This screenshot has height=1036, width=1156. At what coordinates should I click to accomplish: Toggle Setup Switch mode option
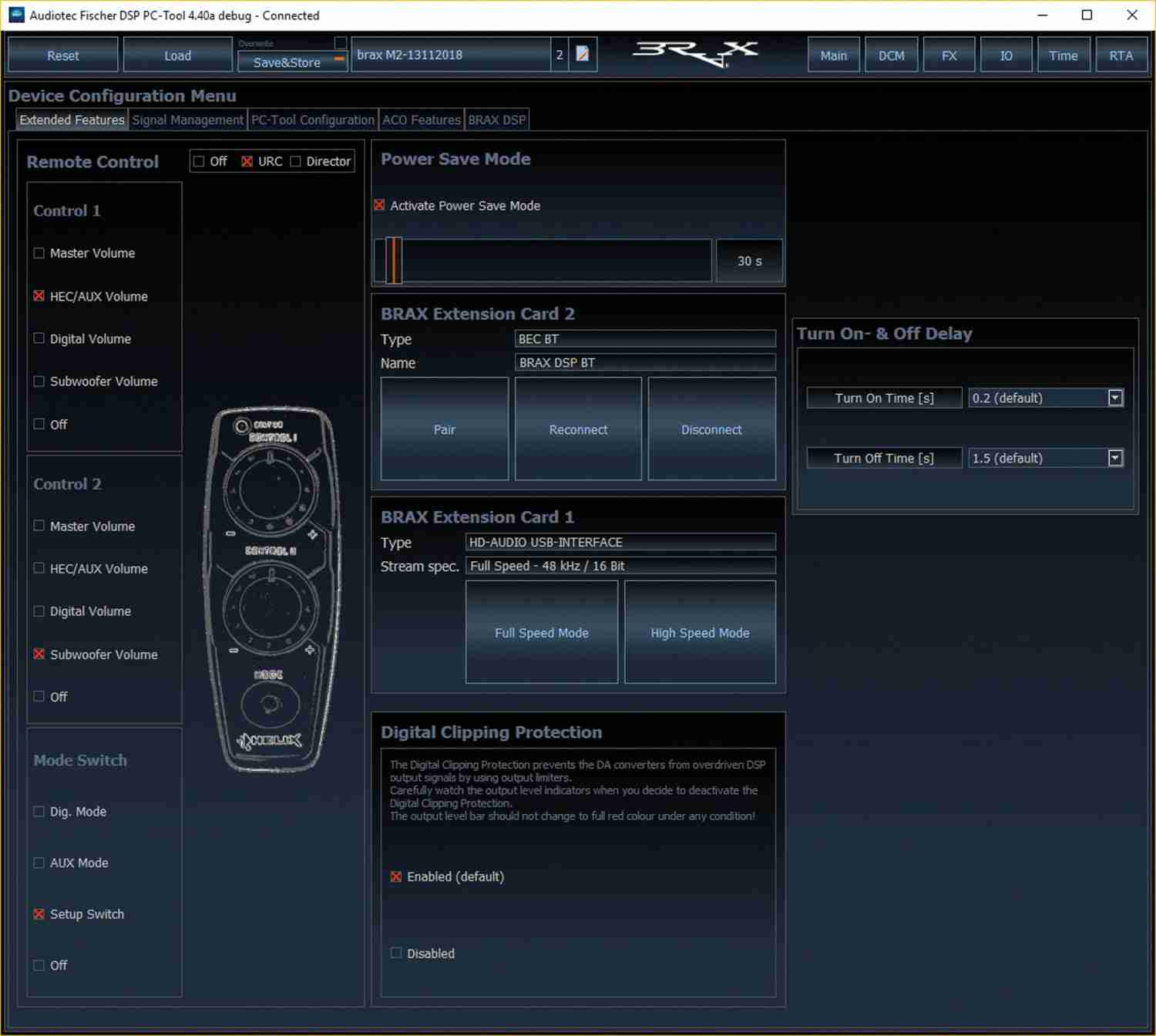pyautogui.click(x=39, y=913)
